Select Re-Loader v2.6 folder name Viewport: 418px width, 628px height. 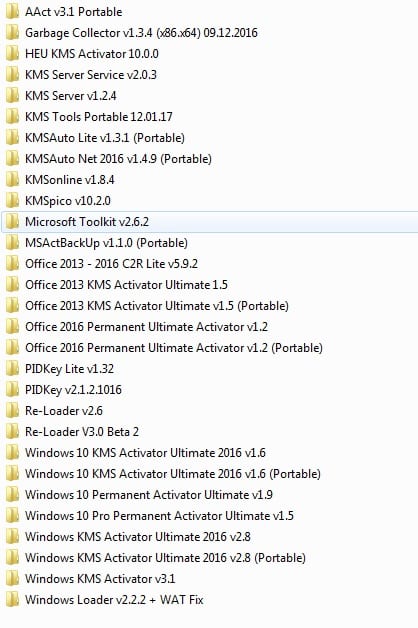(64, 411)
